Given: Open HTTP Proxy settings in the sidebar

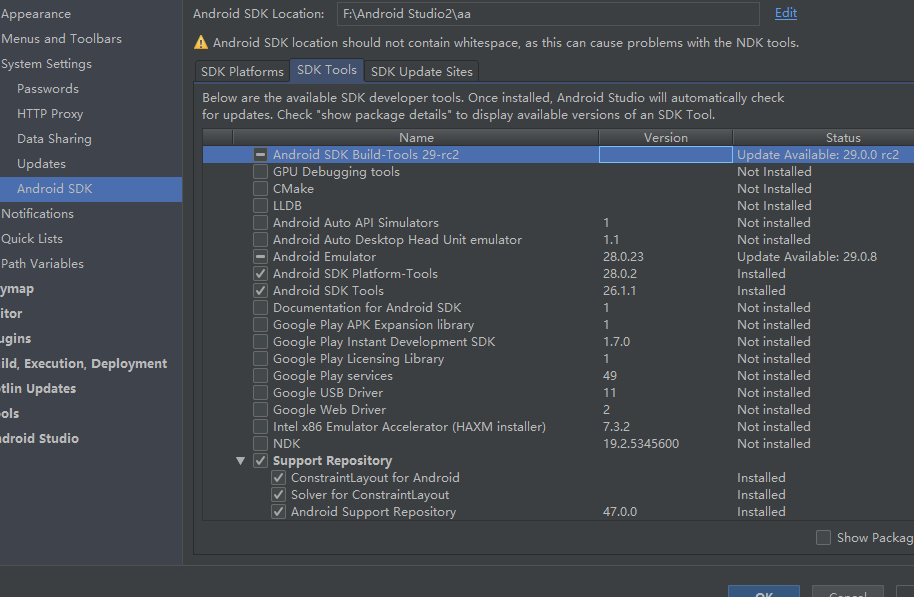Looking at the screenshot, I should pyautogui.click(x=50, y=114).
